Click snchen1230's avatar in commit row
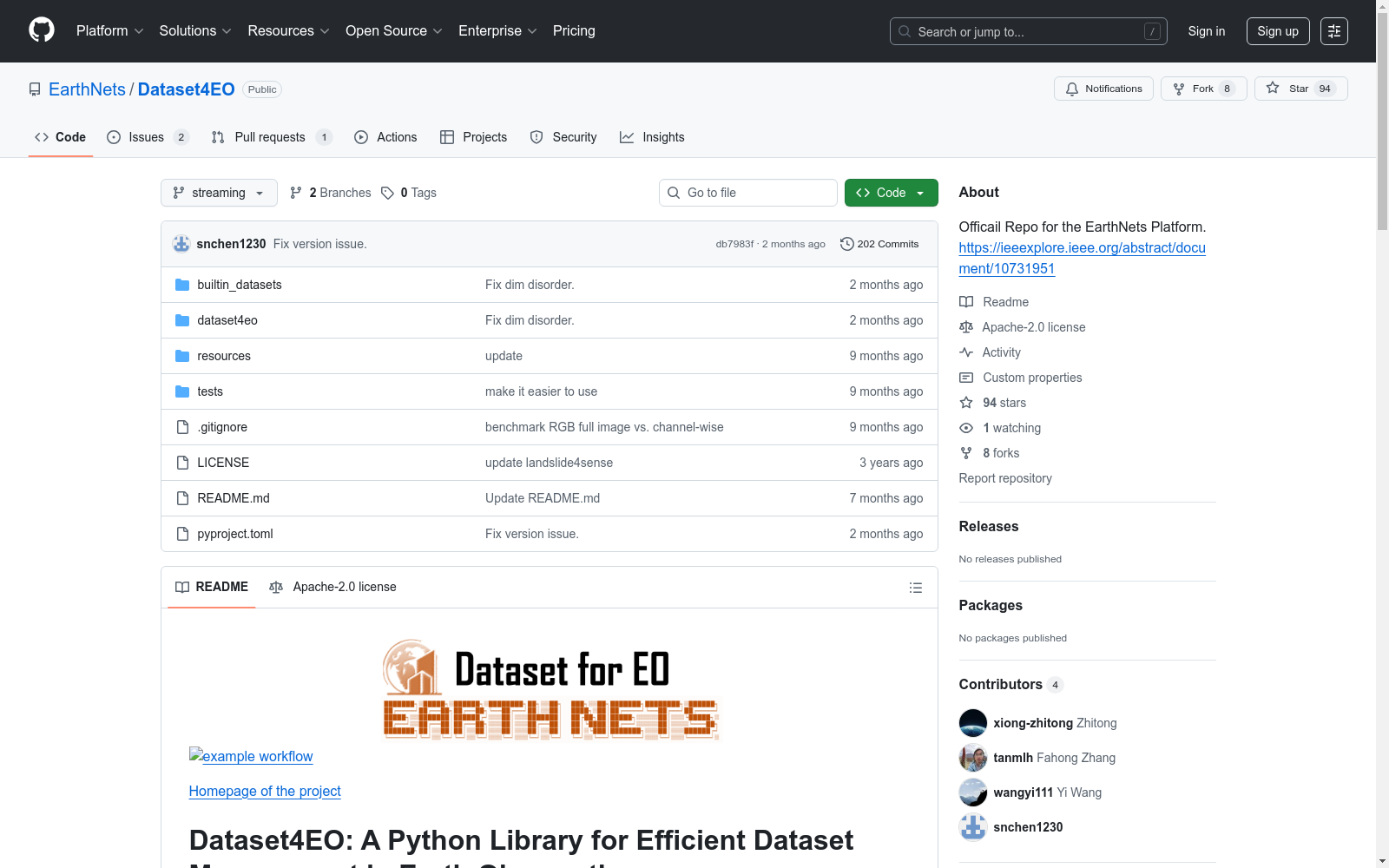The width and height of the screenshot is (1389, 868). pos(181,244)
